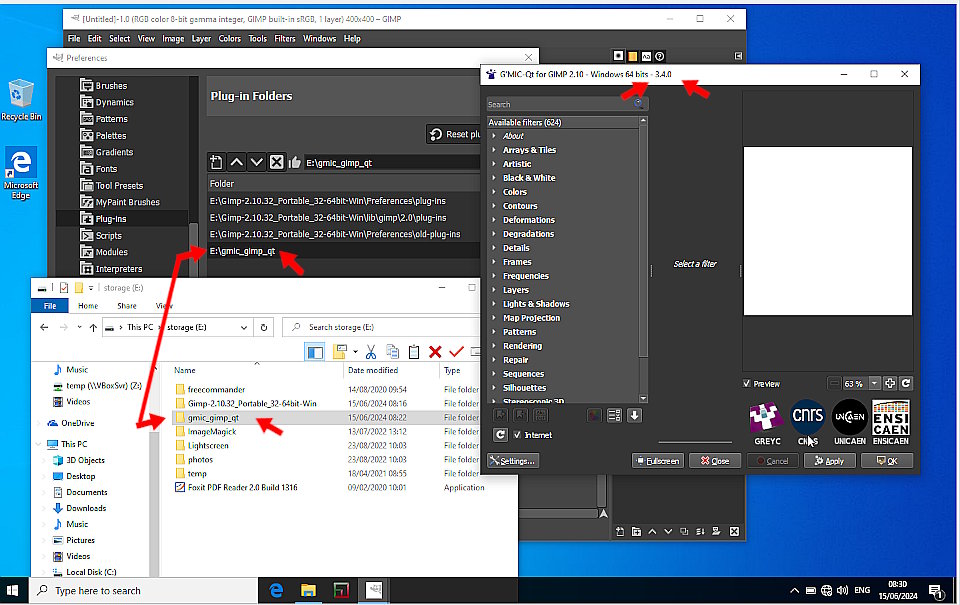Click the Copy icon in File Explorer toolbar
Screen dimensions: 960x605
(x=392, y=352)
